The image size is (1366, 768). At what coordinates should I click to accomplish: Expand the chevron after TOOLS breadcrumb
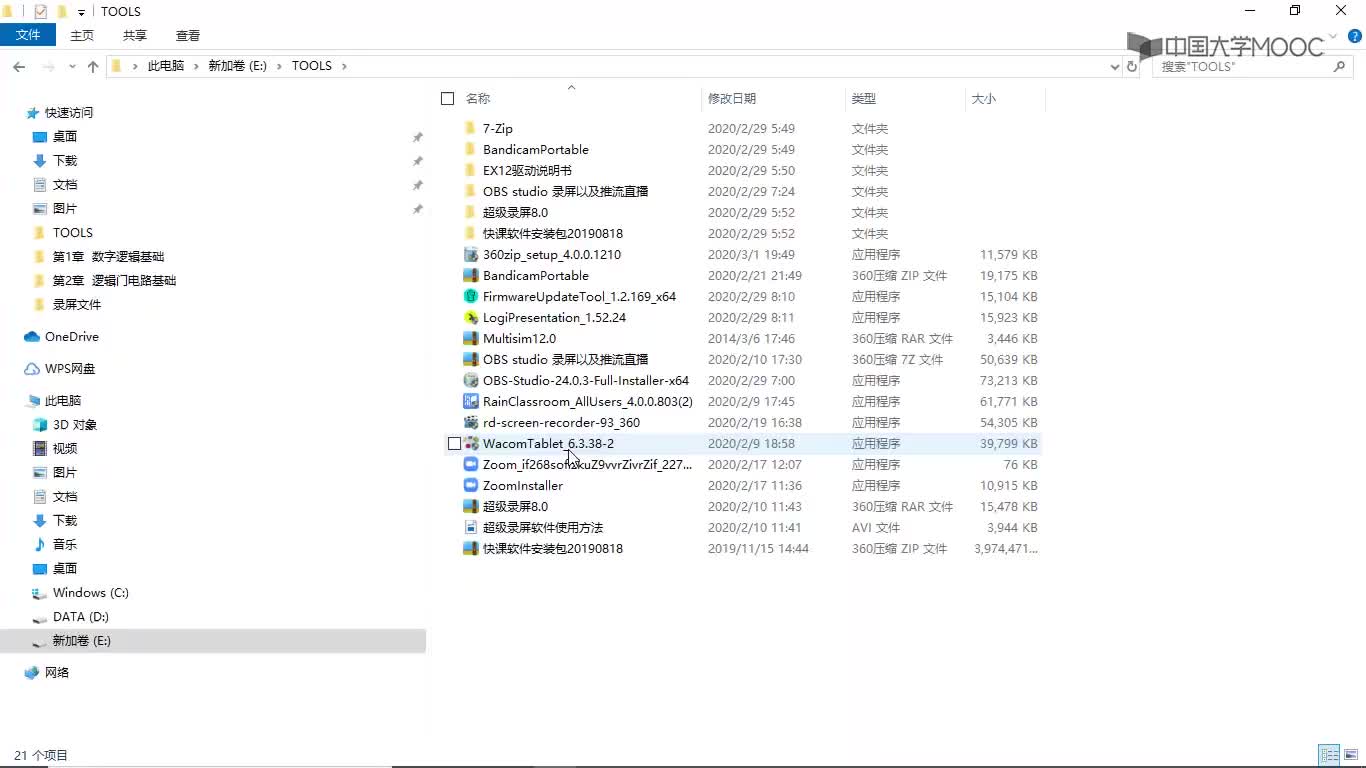tap(344, 66)
